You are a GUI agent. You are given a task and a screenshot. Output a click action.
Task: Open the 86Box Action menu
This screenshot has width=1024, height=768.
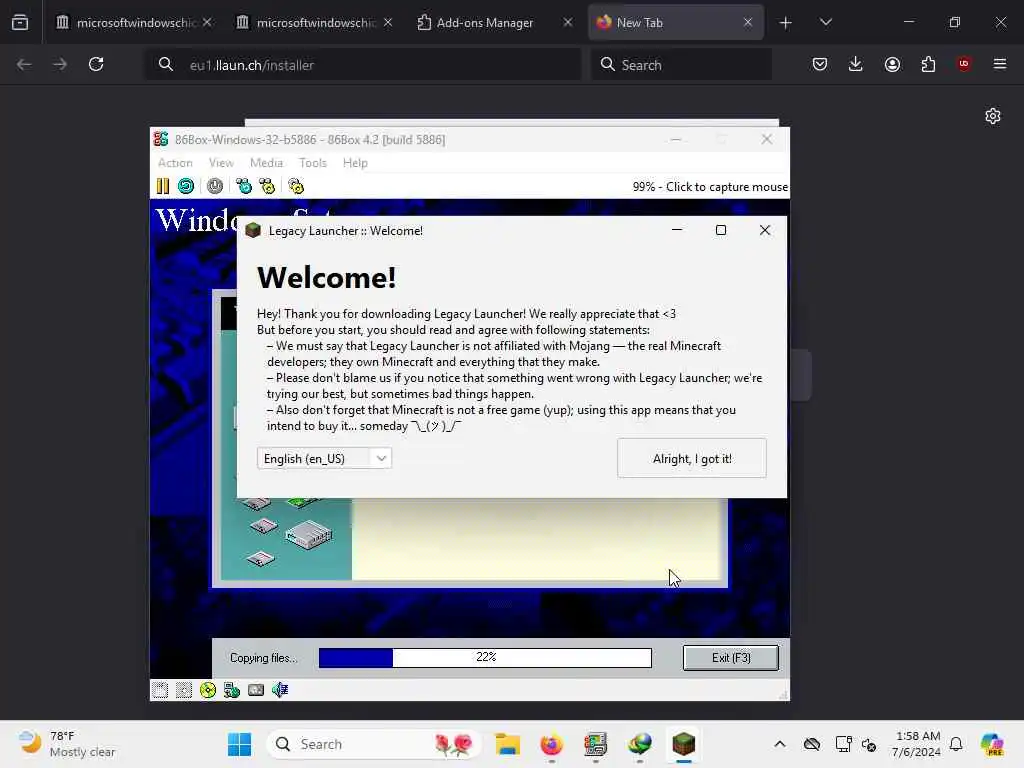(175, 163)
